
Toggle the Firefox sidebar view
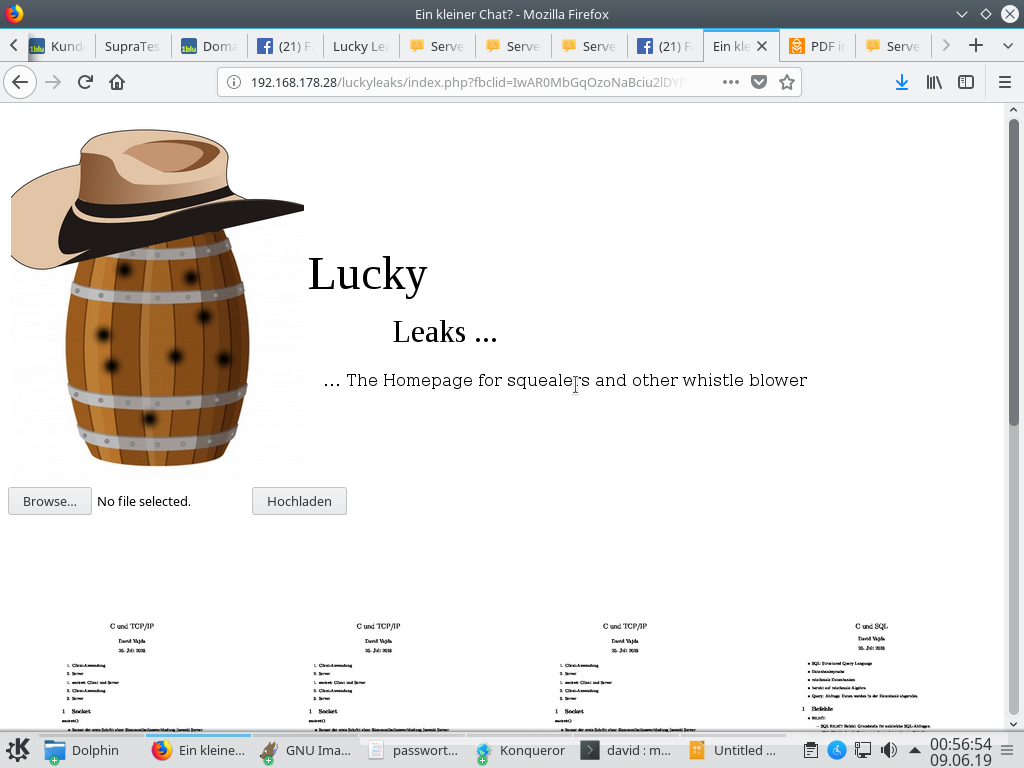click(x=966, y=82)
